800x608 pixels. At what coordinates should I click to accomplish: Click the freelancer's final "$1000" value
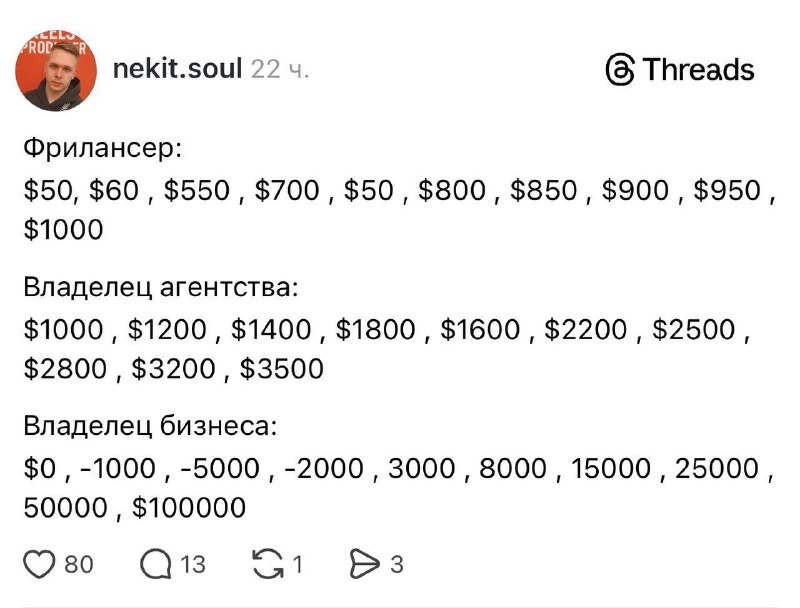[x=64, y=230]
